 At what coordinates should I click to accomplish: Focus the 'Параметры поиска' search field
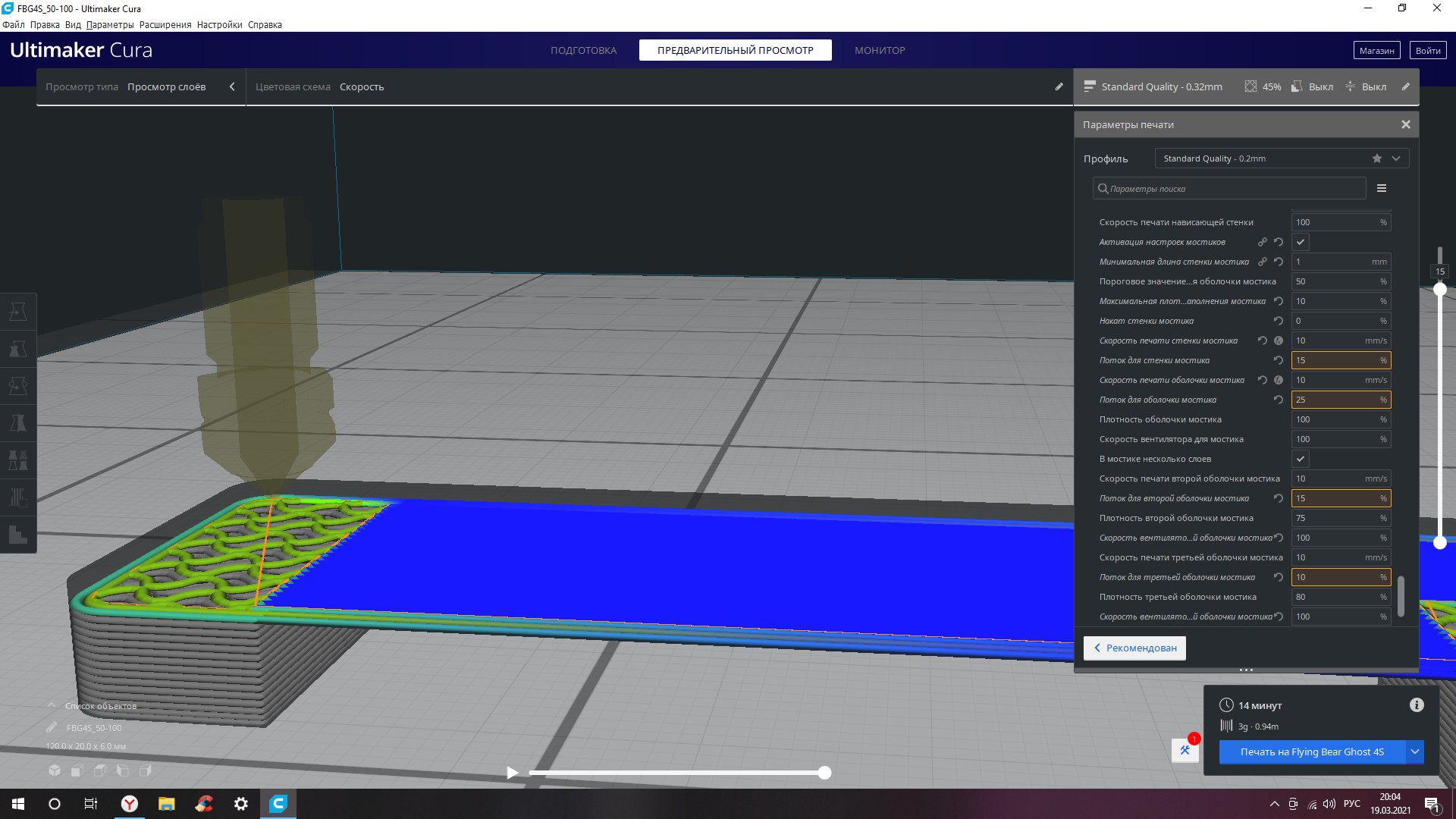pyautogui.click(x=1229, y=188)
